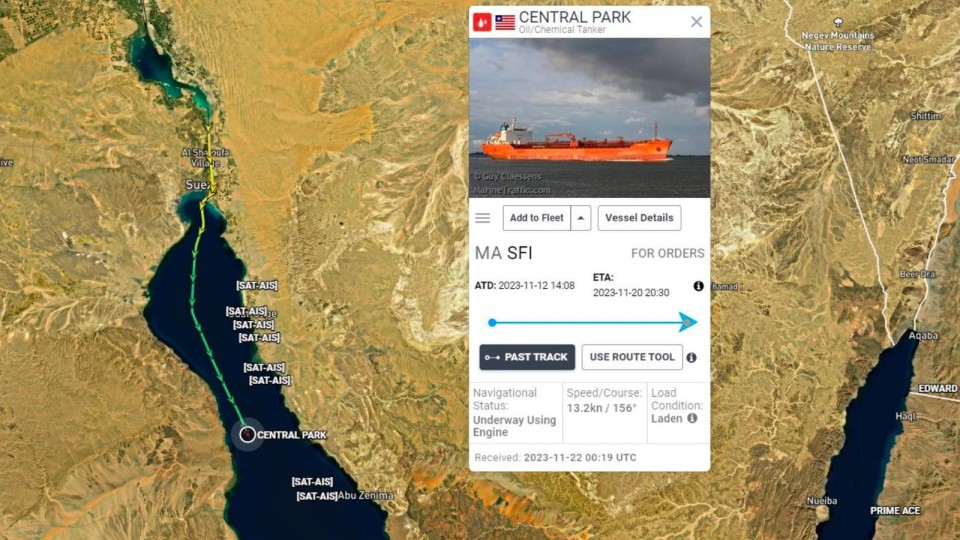Click the red tanker type icon

(482, 23)
